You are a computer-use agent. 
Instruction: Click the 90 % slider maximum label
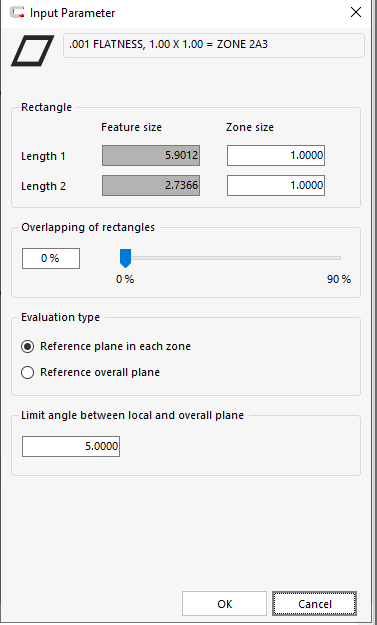(339, 279)
